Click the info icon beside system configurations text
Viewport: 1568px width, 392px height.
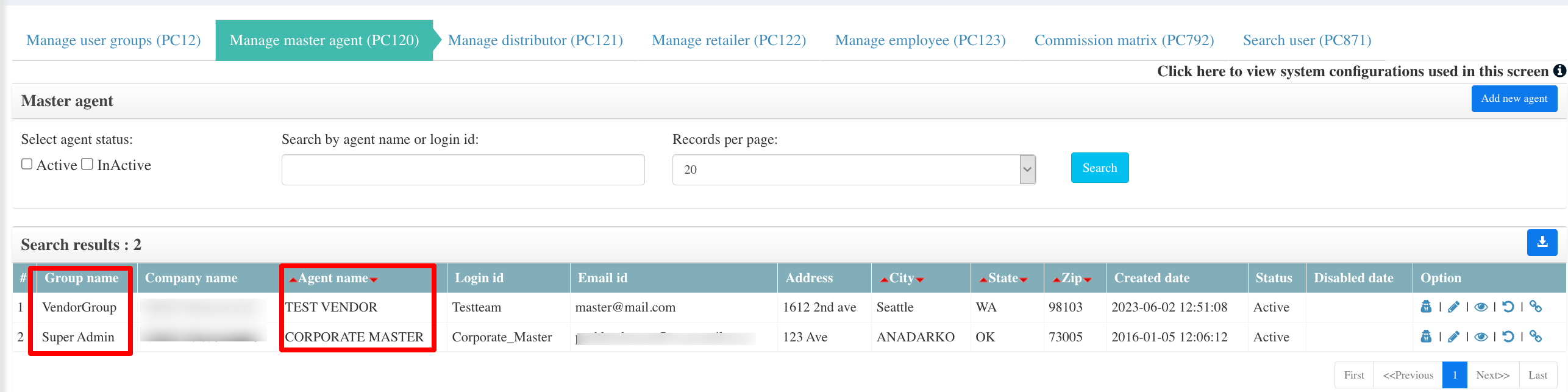coord(1559,71)
